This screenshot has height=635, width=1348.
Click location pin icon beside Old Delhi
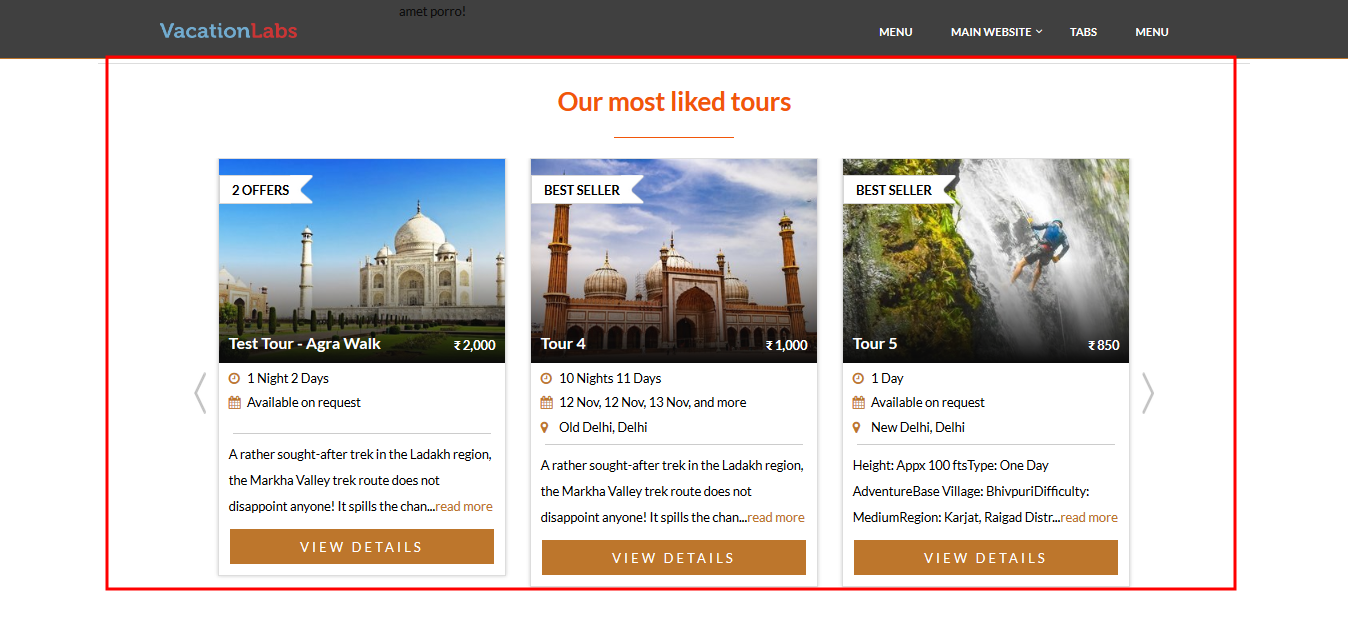[545, 428]
